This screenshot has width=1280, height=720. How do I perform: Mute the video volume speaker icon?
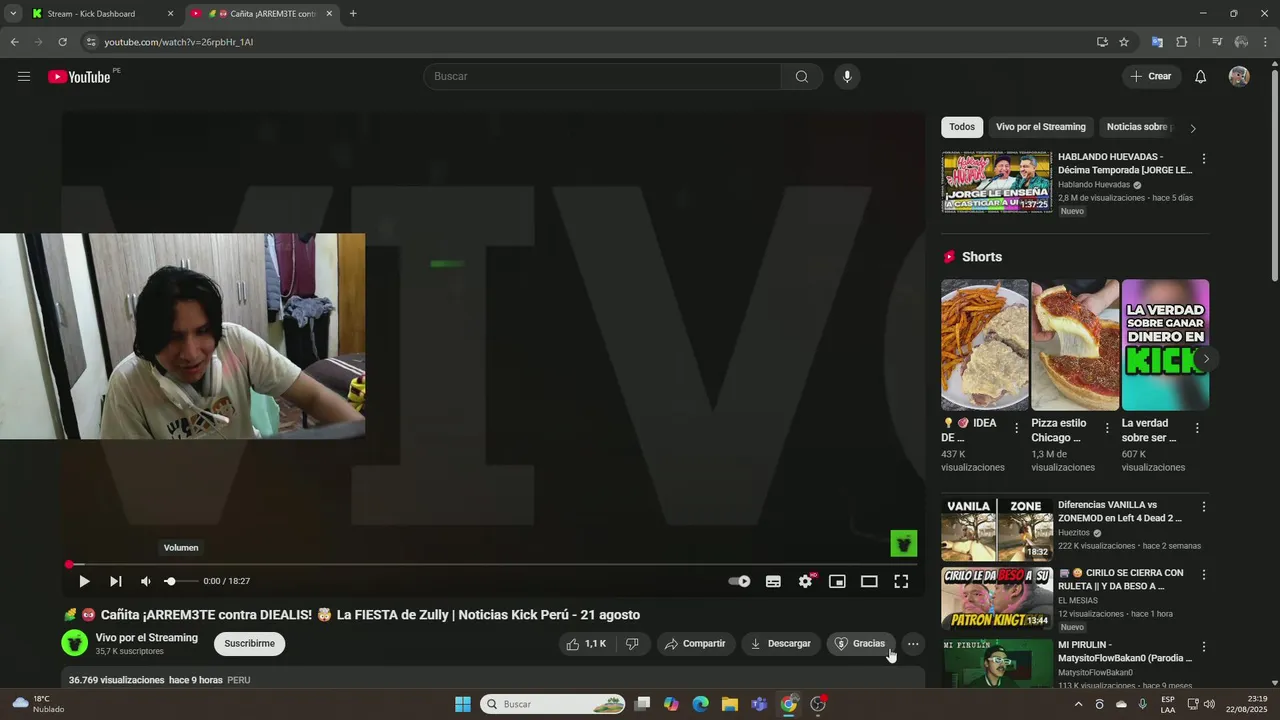click(146, 581)
